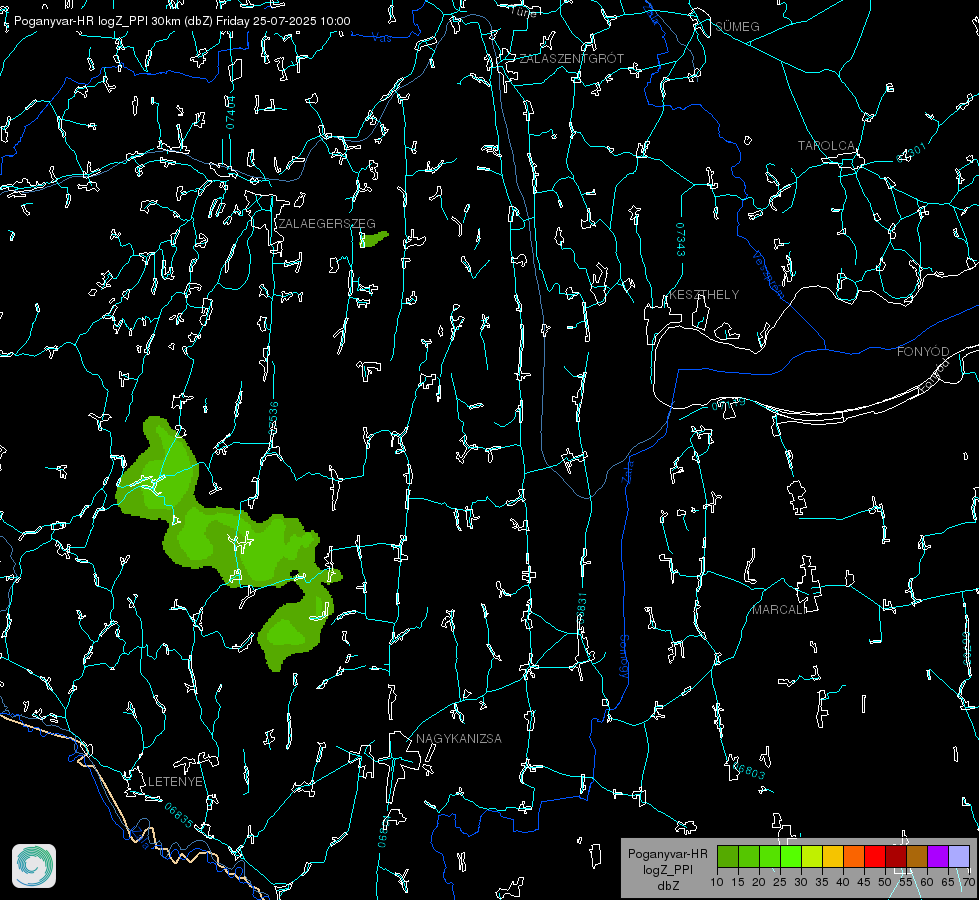979x900 pixels.
Task: Click the legend value 10 at scale start
Action: (x=717, y=882)
